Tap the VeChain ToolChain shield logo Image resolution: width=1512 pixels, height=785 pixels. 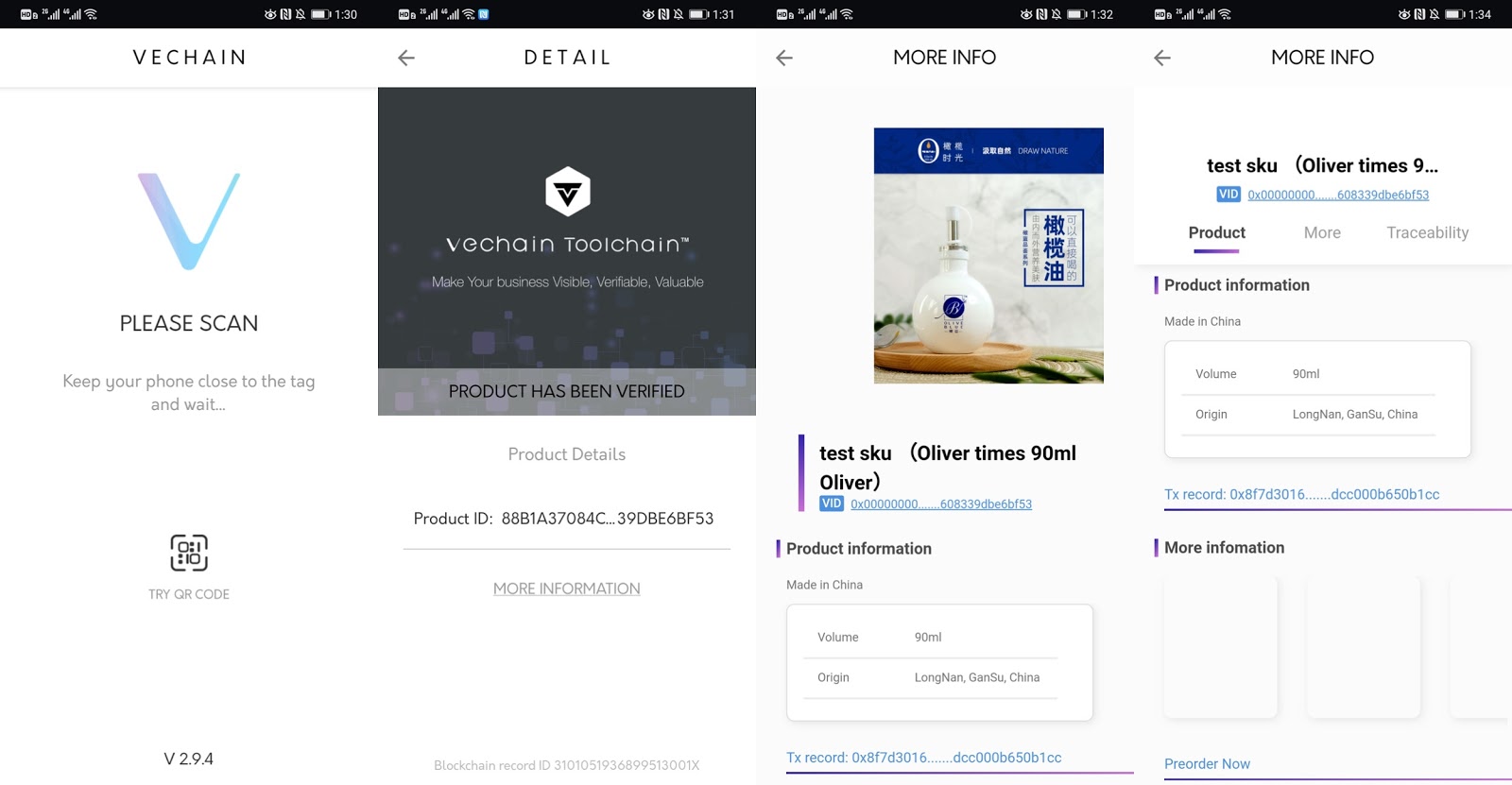click(x=567, y=192)
